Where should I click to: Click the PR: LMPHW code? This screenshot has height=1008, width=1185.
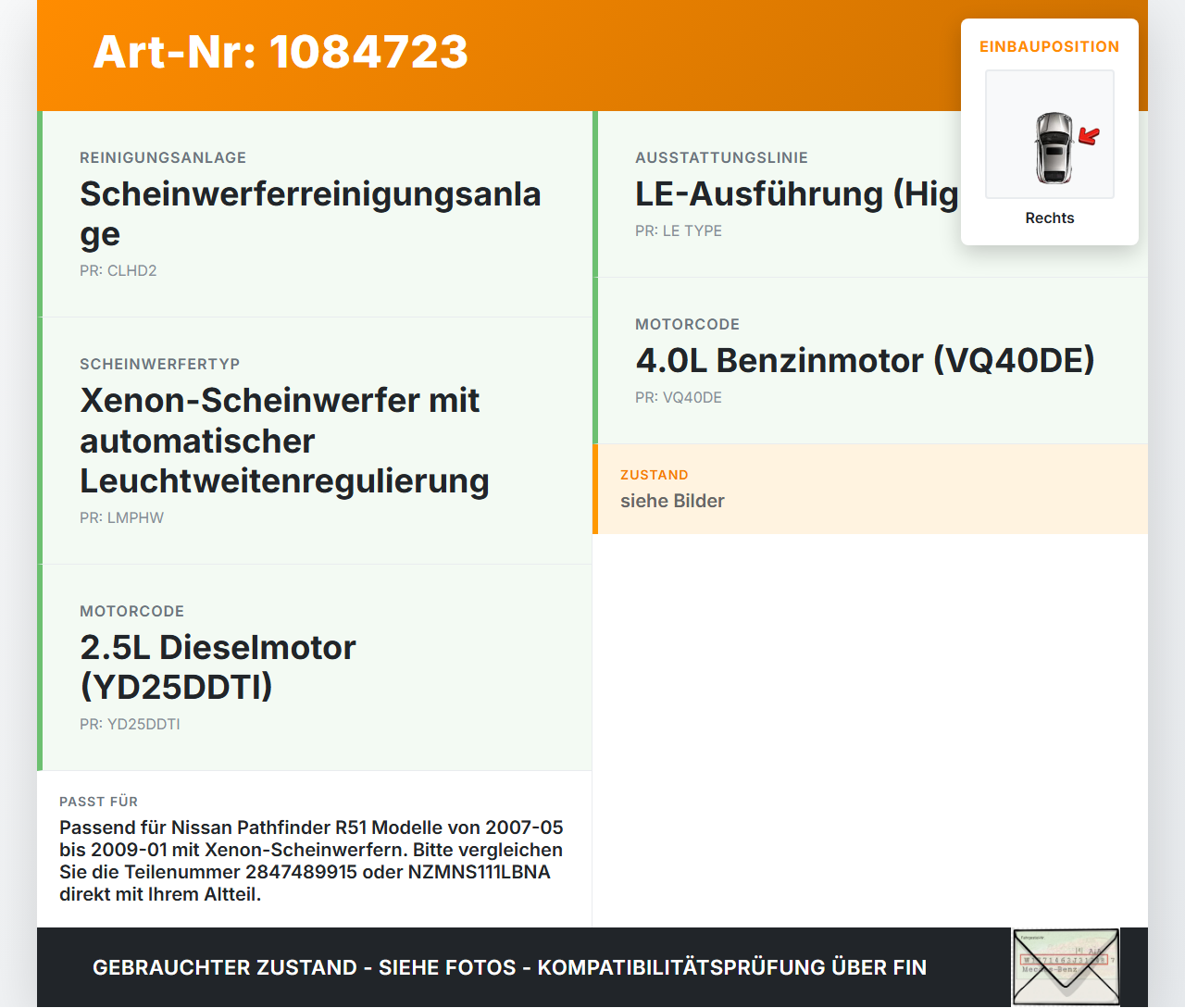tap(121, 517)
